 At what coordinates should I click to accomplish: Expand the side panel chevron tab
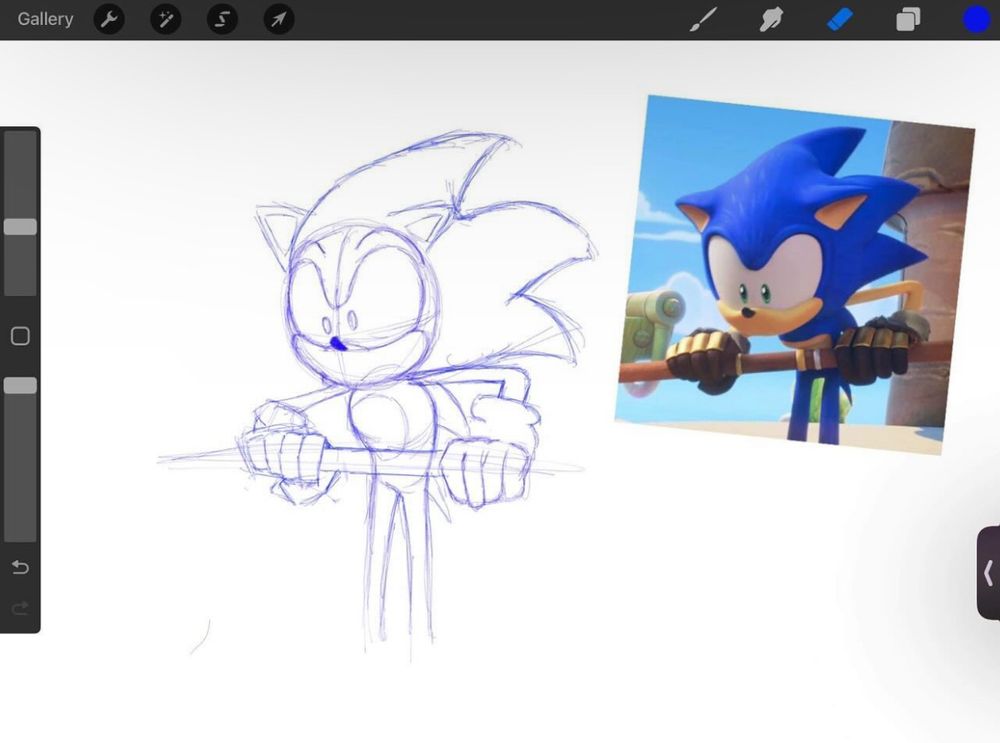click(x=989, y=573)
